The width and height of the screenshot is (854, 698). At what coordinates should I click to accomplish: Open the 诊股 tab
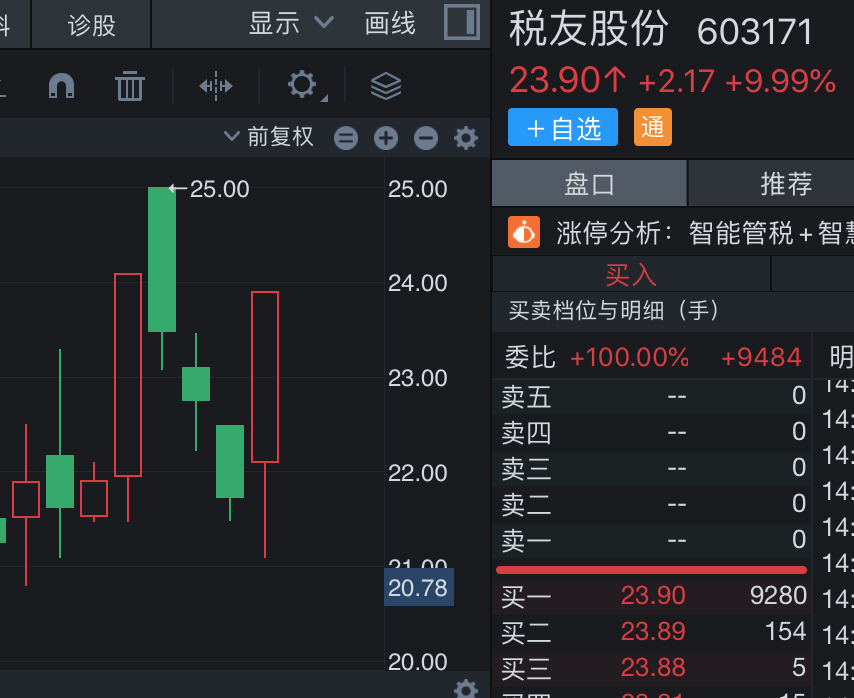click(x=92, y=24)
